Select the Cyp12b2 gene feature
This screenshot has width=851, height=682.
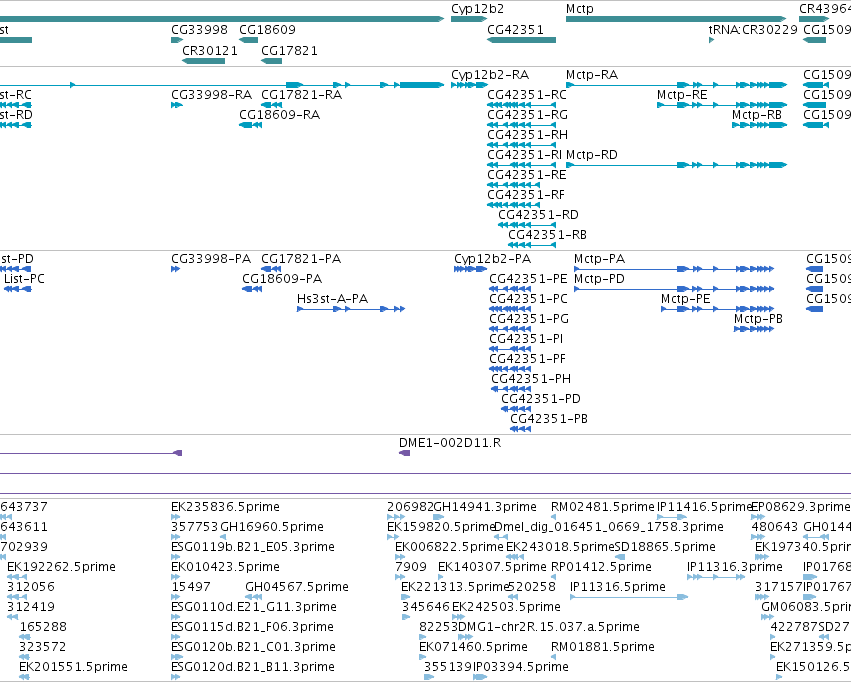tap(469, 19)
